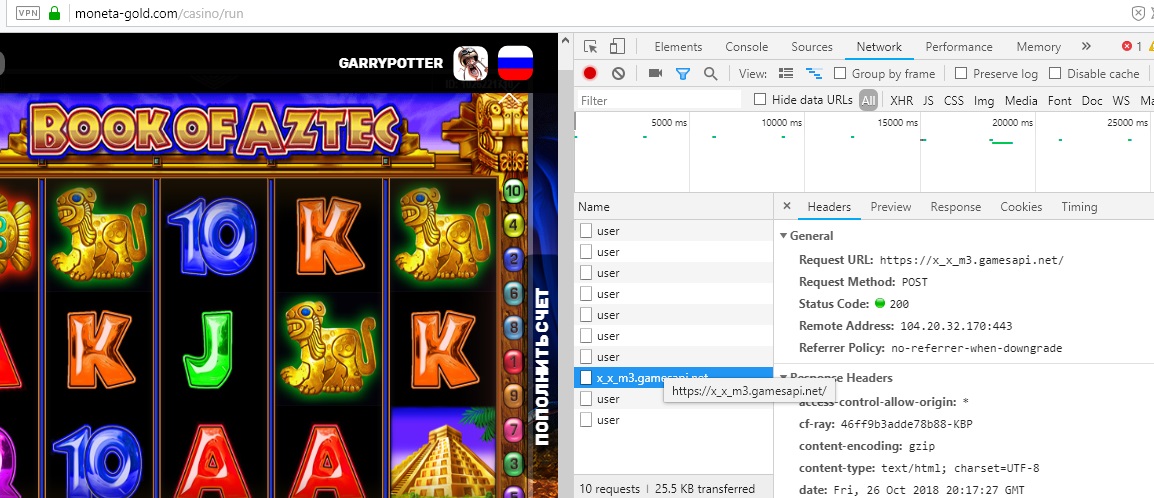Select the x_x_m3.gamesapi.net request row

pos(650,378)
